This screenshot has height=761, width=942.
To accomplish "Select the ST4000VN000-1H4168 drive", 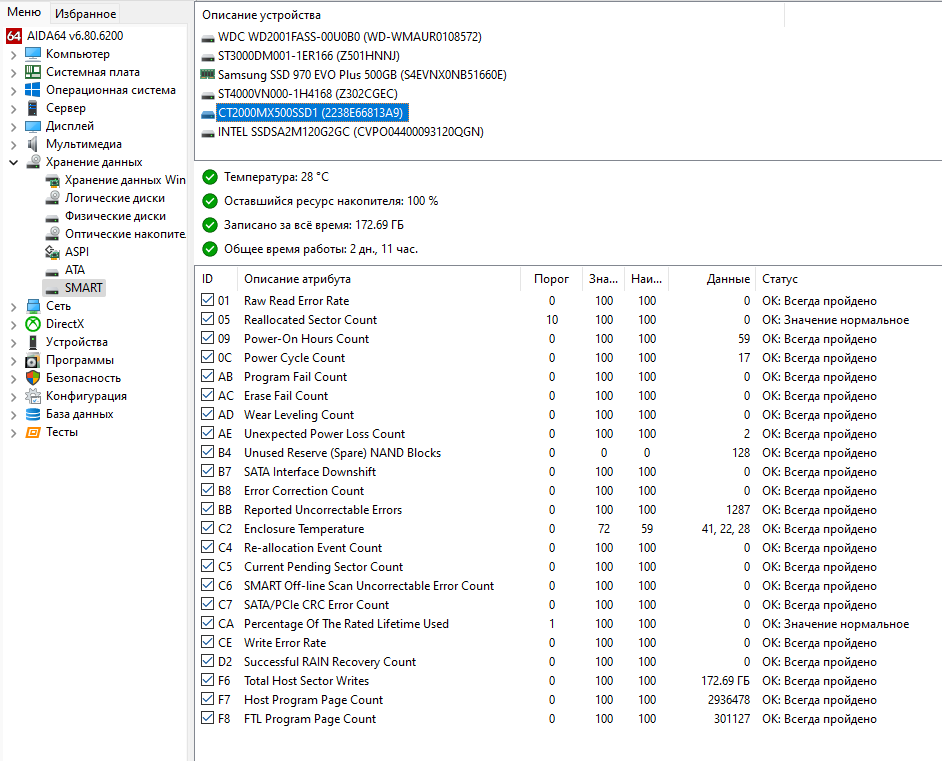I will pos(308,94).
